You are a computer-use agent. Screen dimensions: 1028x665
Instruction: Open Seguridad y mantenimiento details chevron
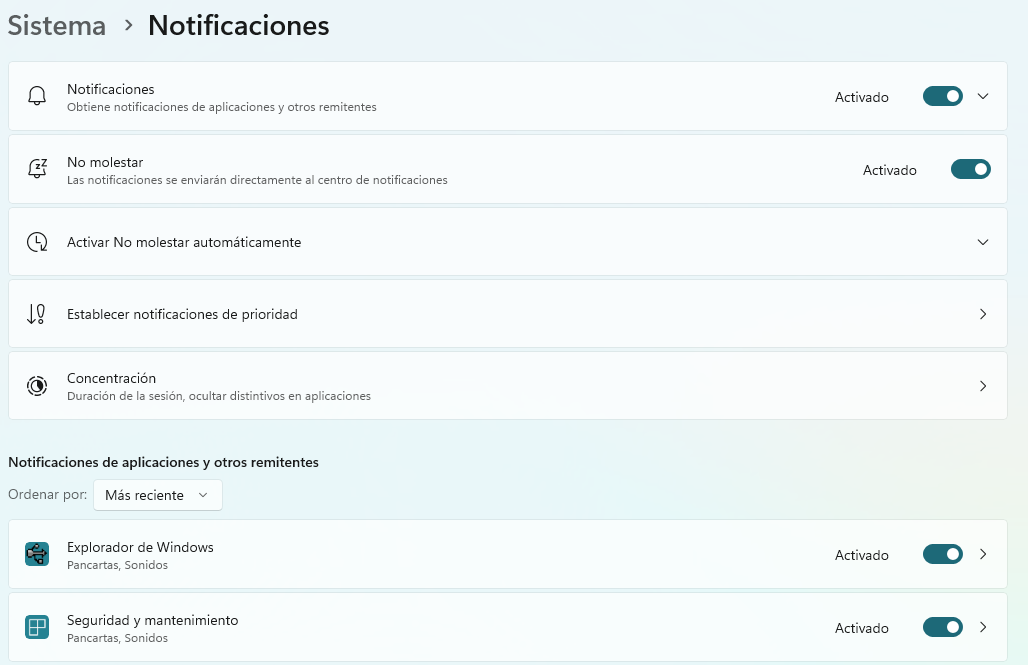(983, 627)
